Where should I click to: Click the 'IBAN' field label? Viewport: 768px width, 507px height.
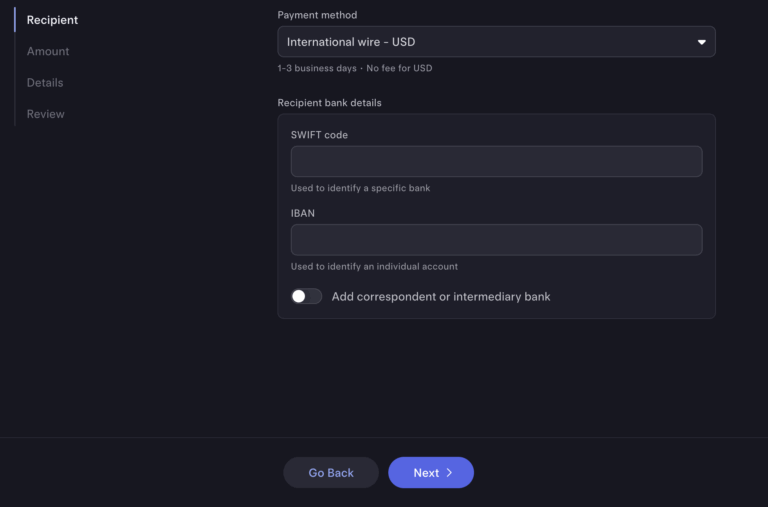coord(303,213)
